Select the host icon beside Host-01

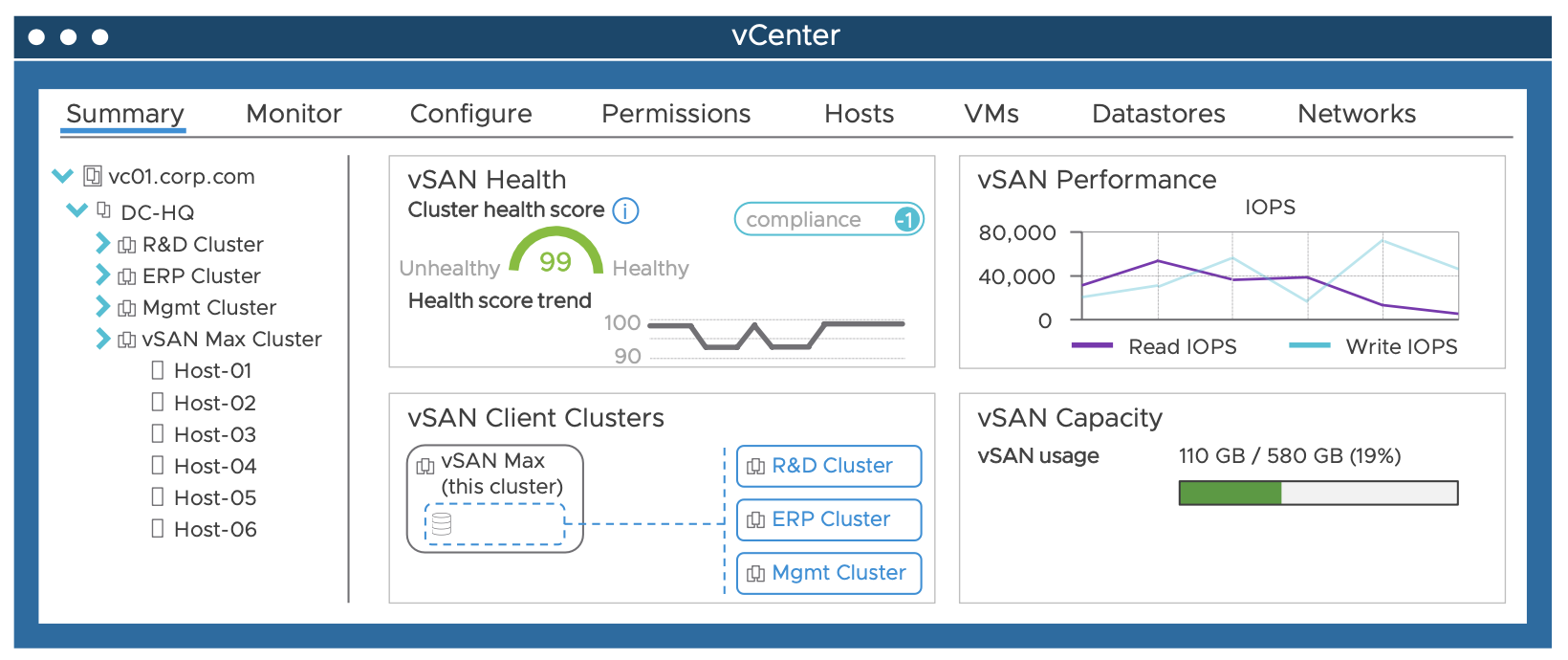coord(158,370)
